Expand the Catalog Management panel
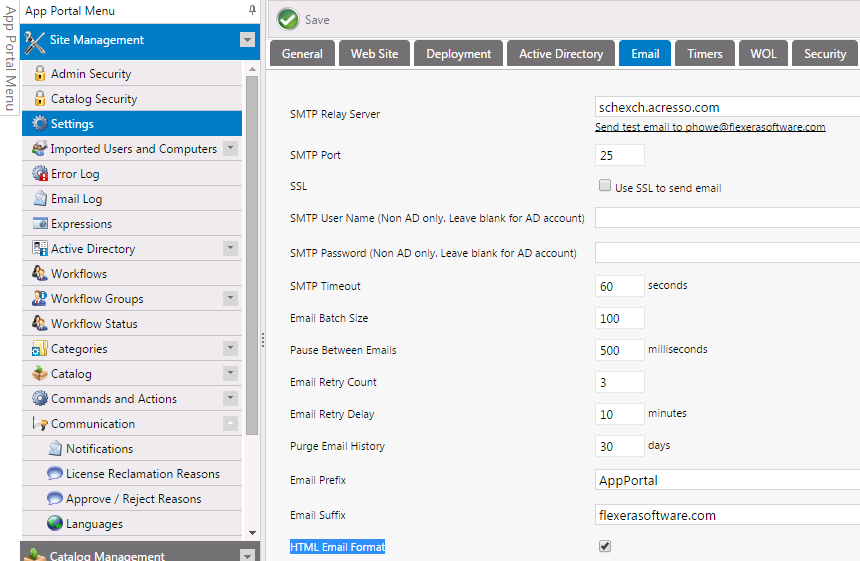 [247, 555]
